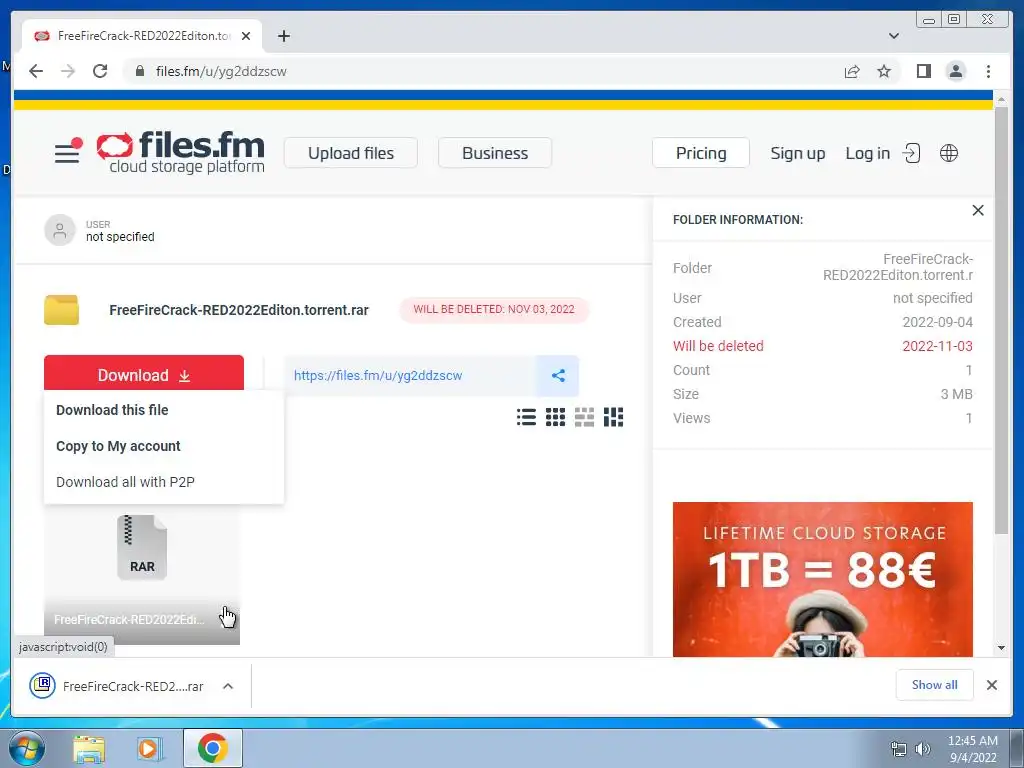
Task: Click the Lifetime Cloud Storage ad banner
Action: coord(822,579)
